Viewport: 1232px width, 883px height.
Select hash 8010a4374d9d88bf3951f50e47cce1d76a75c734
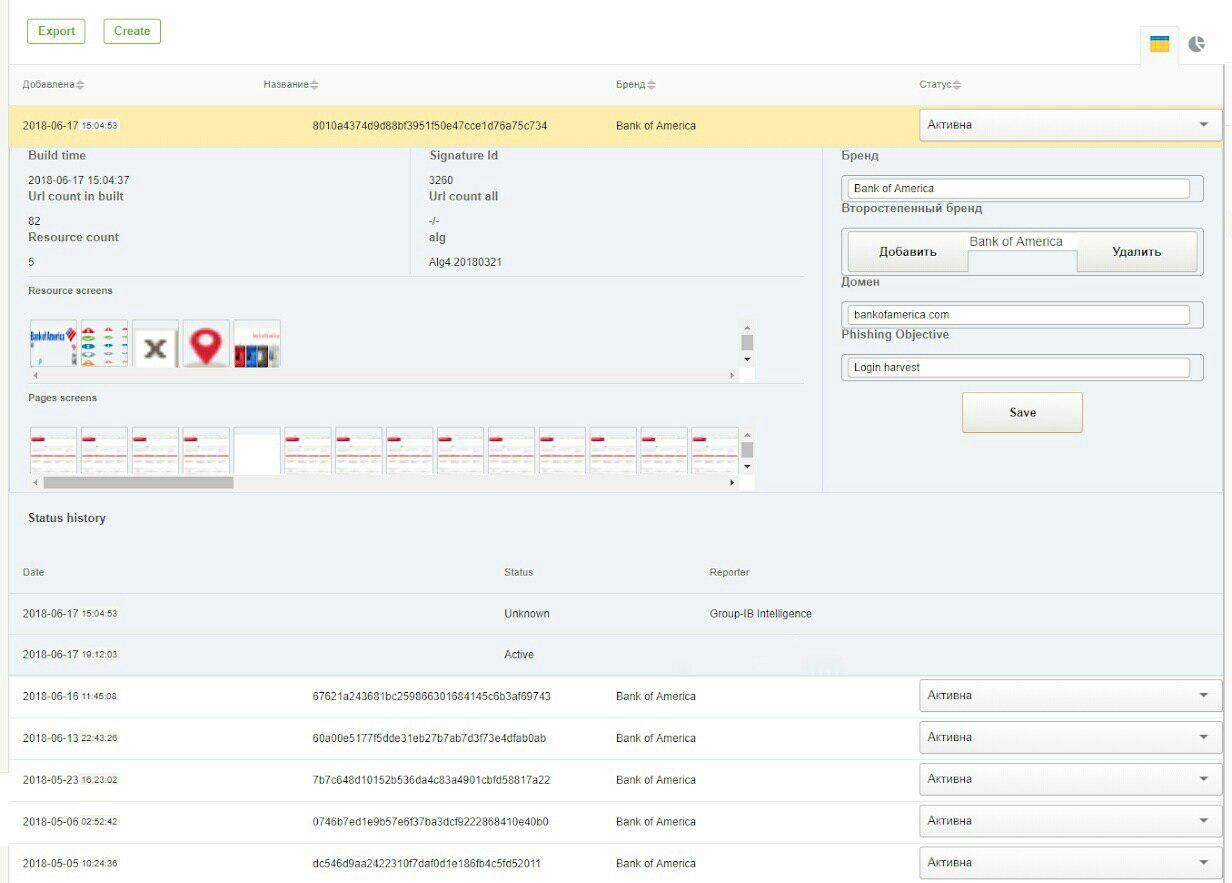click(430, 126)
